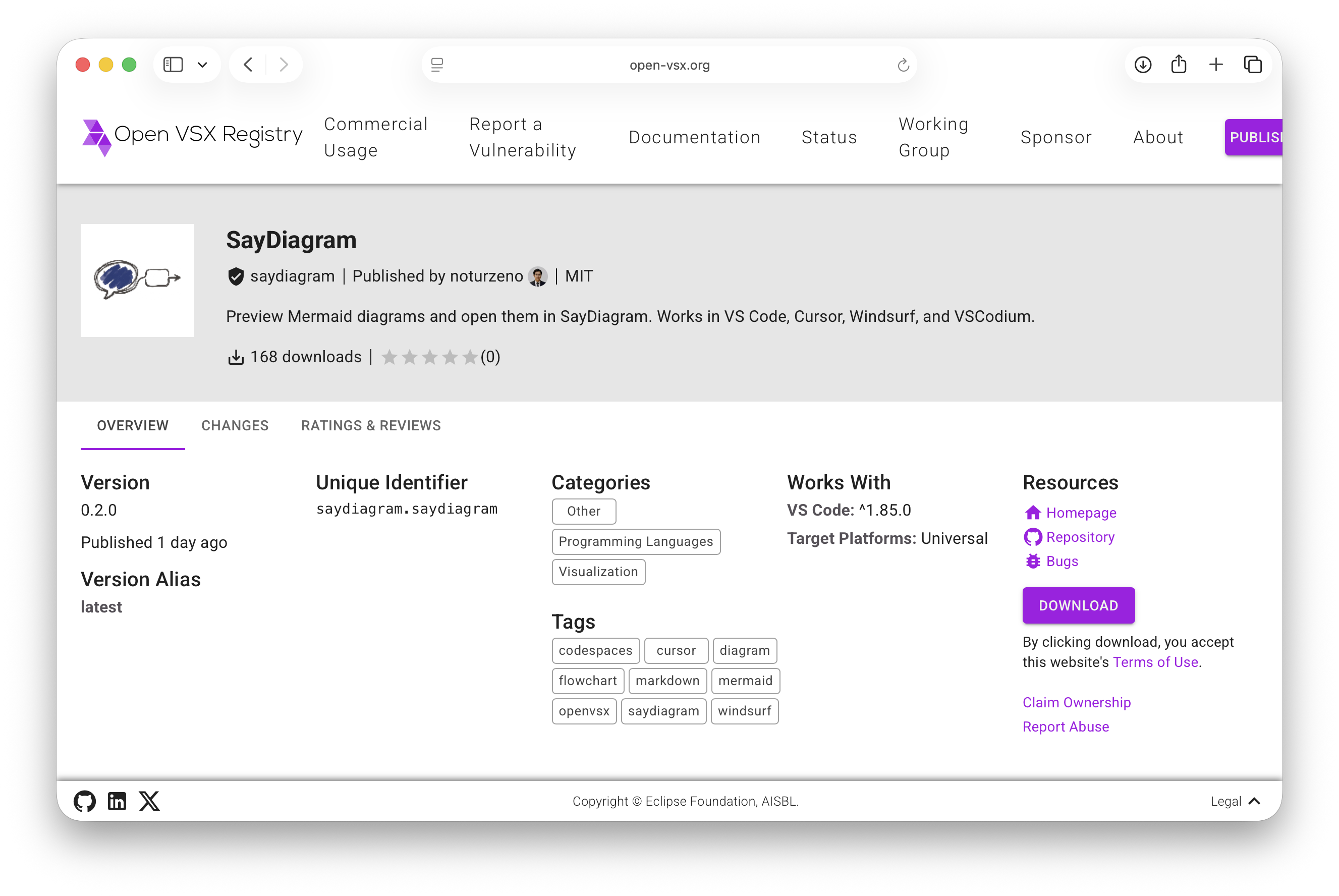The height and width of the screenshot is (896, 1339).
Task: Click the GitHub icon in footer
Action: point(85,801)
